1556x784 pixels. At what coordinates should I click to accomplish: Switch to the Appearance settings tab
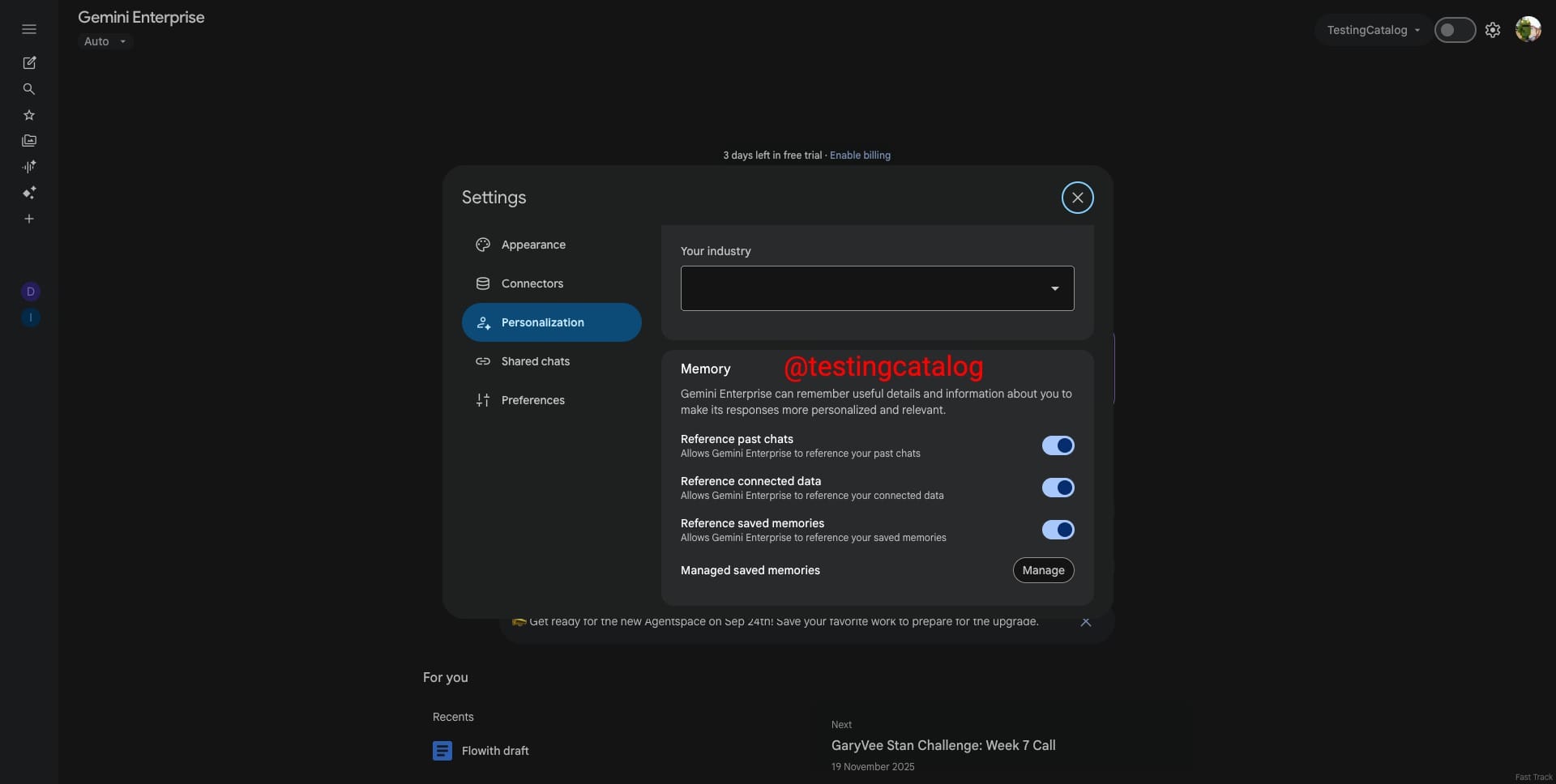pyautogui.click(x=533, y=245)
